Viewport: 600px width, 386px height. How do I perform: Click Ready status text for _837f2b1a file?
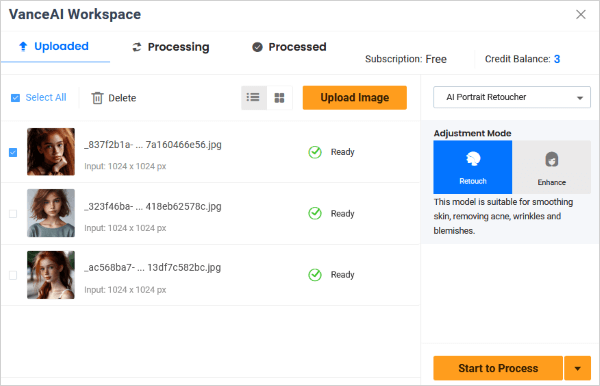click(342, 152)
